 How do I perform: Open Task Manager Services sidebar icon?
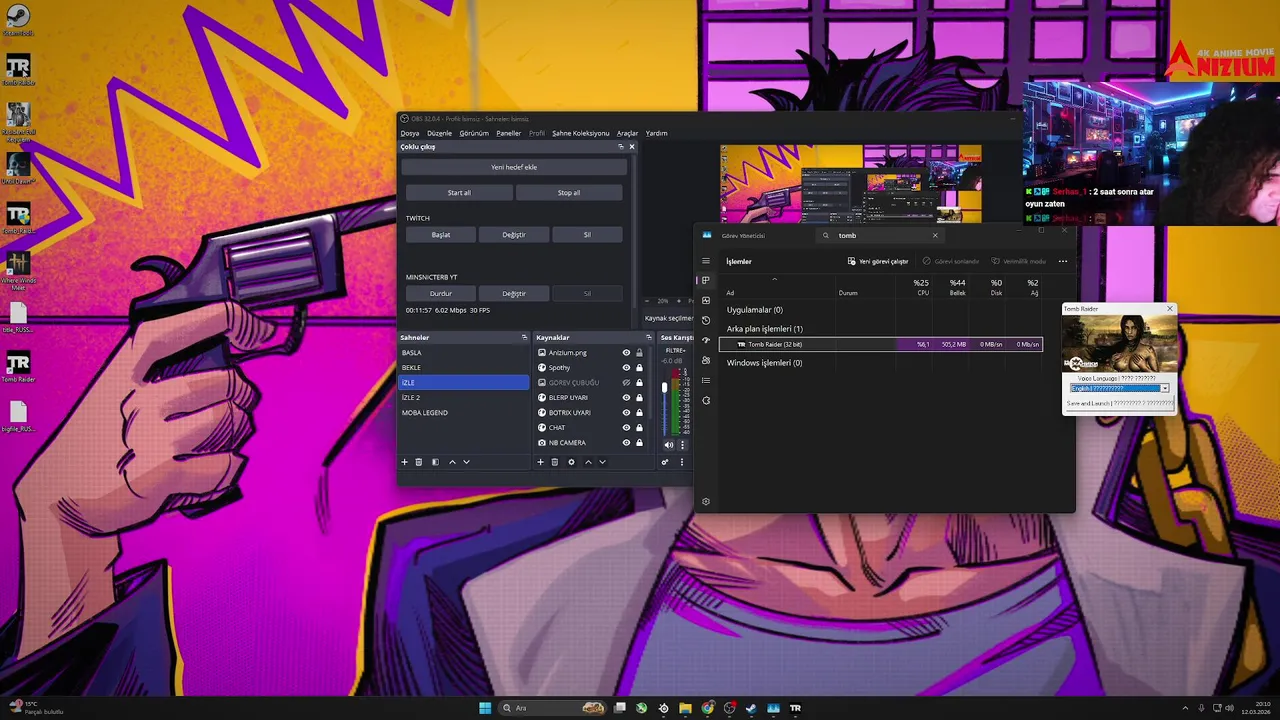[706, 400]
